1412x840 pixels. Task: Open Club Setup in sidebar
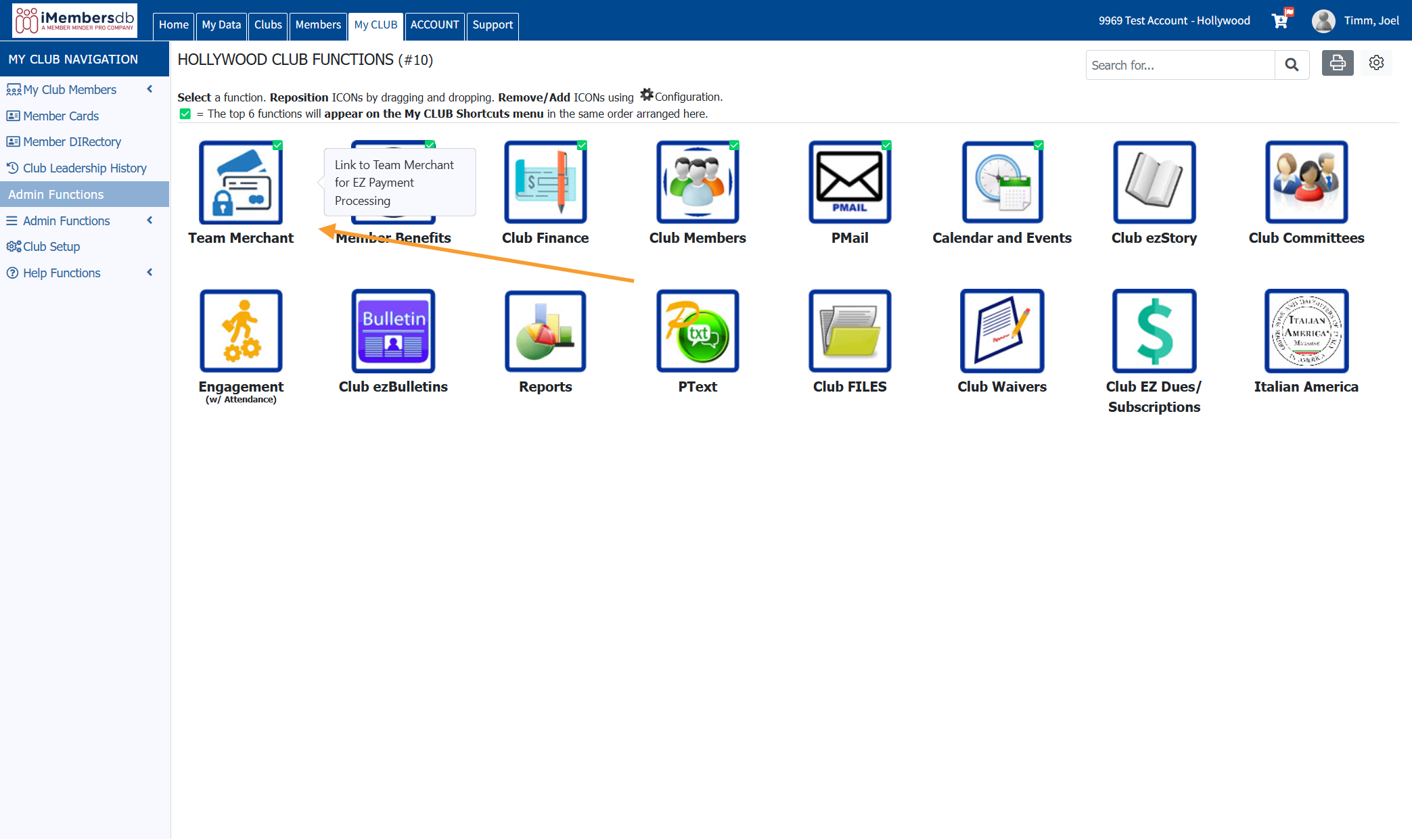tap(51, 247)
